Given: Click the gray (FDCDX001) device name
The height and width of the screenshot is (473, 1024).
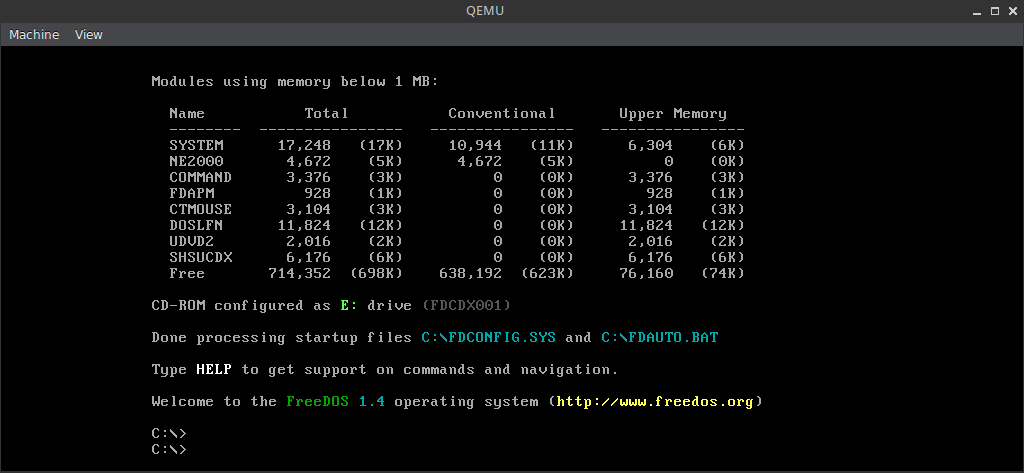Looking at the screenshot, I should pos(466,306).
